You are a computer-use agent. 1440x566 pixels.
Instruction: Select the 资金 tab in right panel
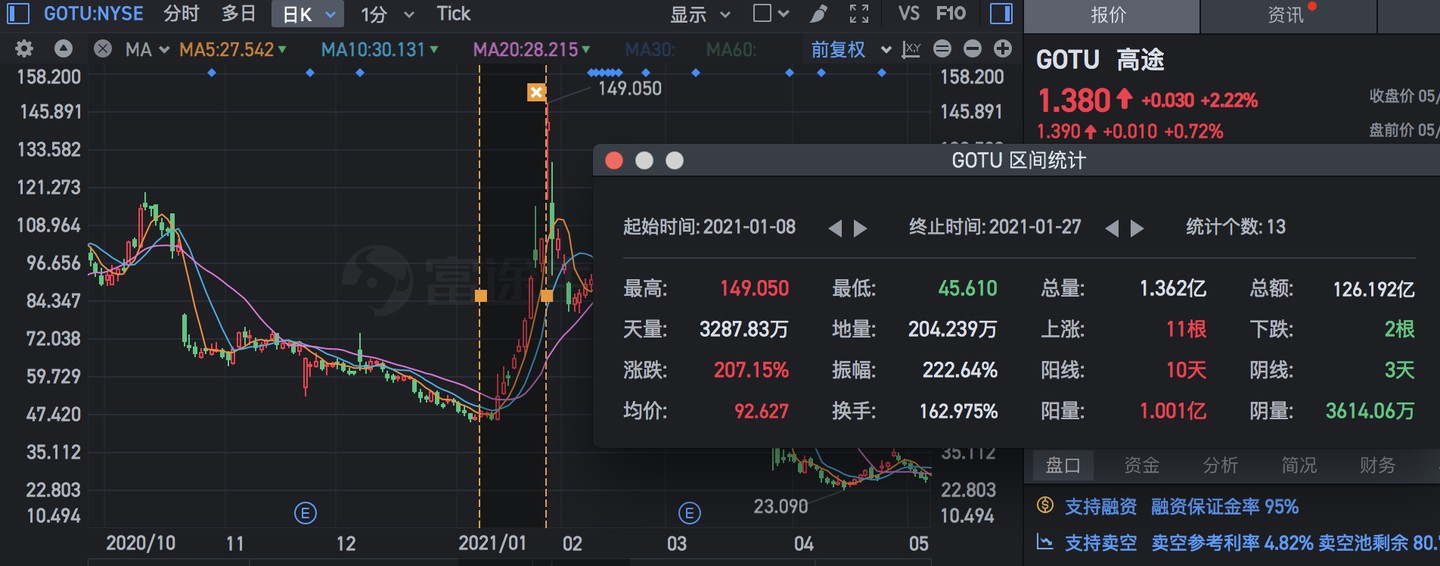(x=1141, y=465)
